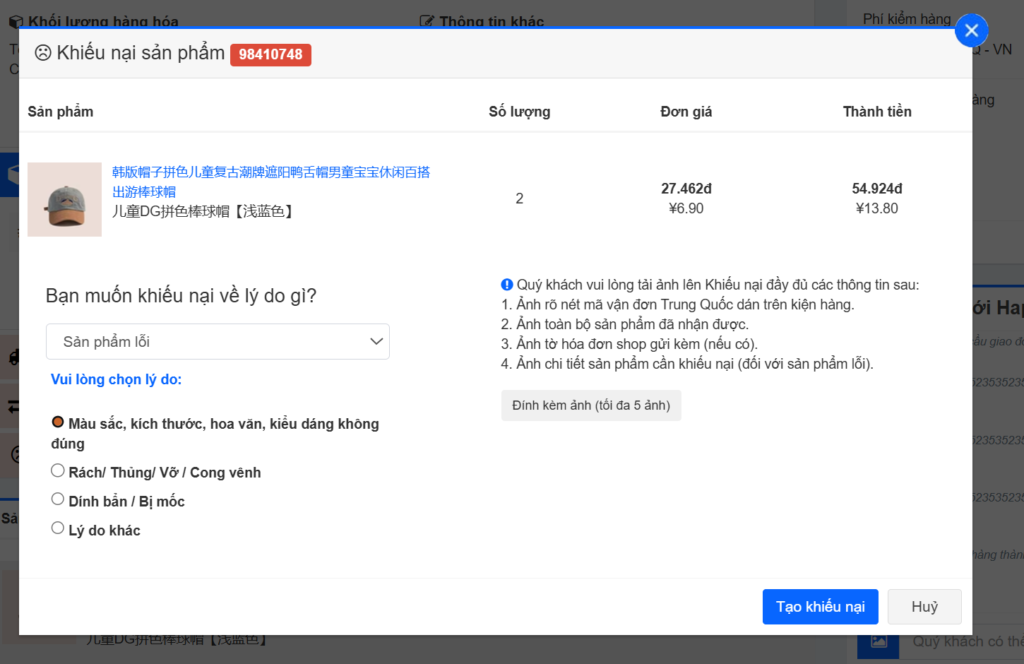This screenshot has height=664, width=1024.
Task: Click the box icon beside Khối lượng hàng hóa
Action: (15, 21)
